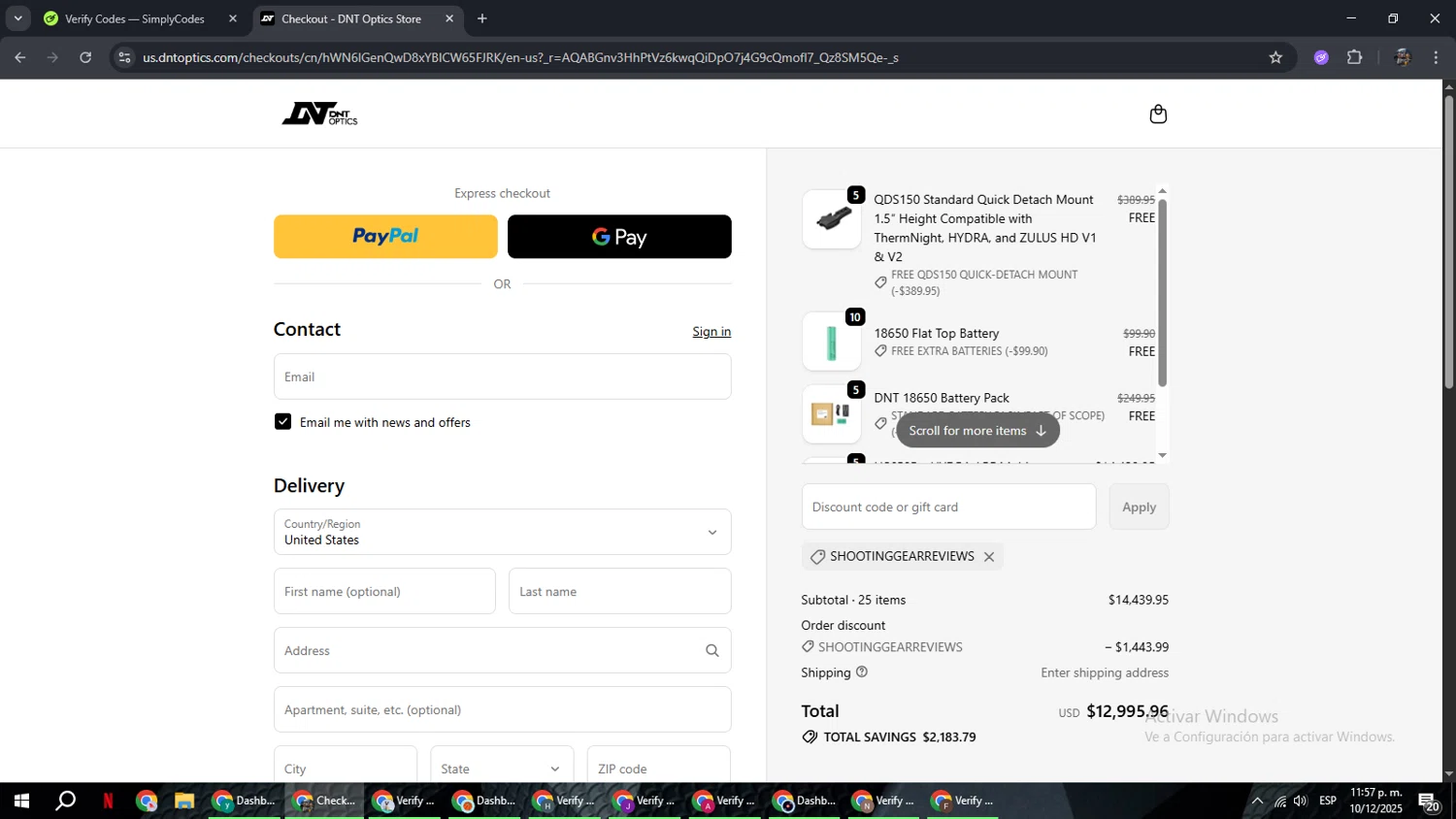Open the State dropdown
Image resolution: width=1456 pixels, height=819 pixels.
(x=502, y=767)
